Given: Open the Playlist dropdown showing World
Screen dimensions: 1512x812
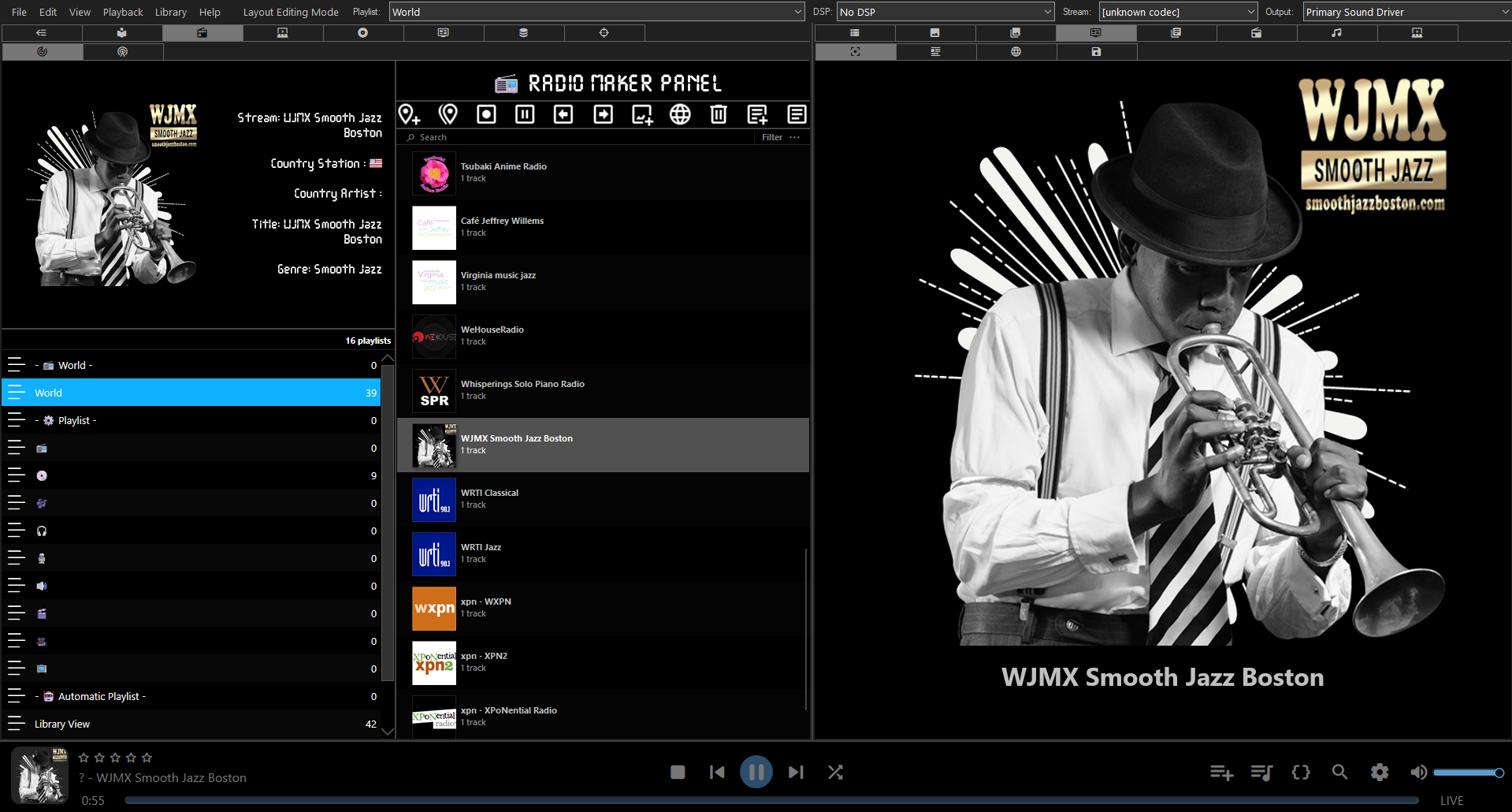Looking at the screenshot, I should [x=596, y=12].
